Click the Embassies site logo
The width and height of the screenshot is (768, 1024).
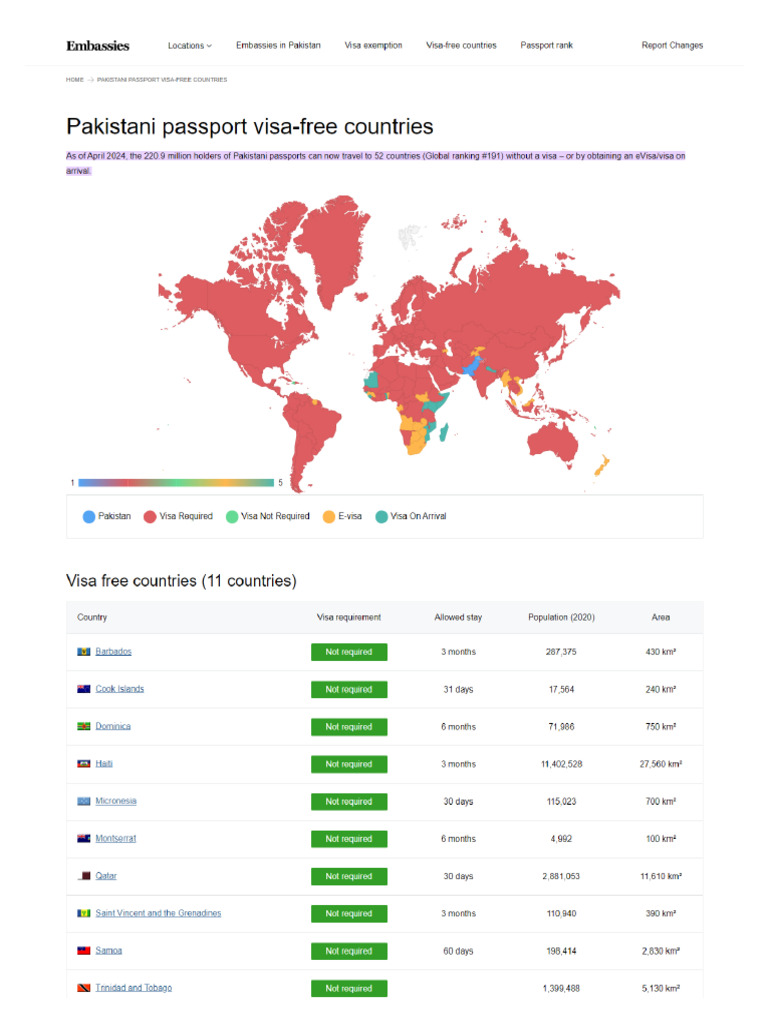(x=97, y=46)
